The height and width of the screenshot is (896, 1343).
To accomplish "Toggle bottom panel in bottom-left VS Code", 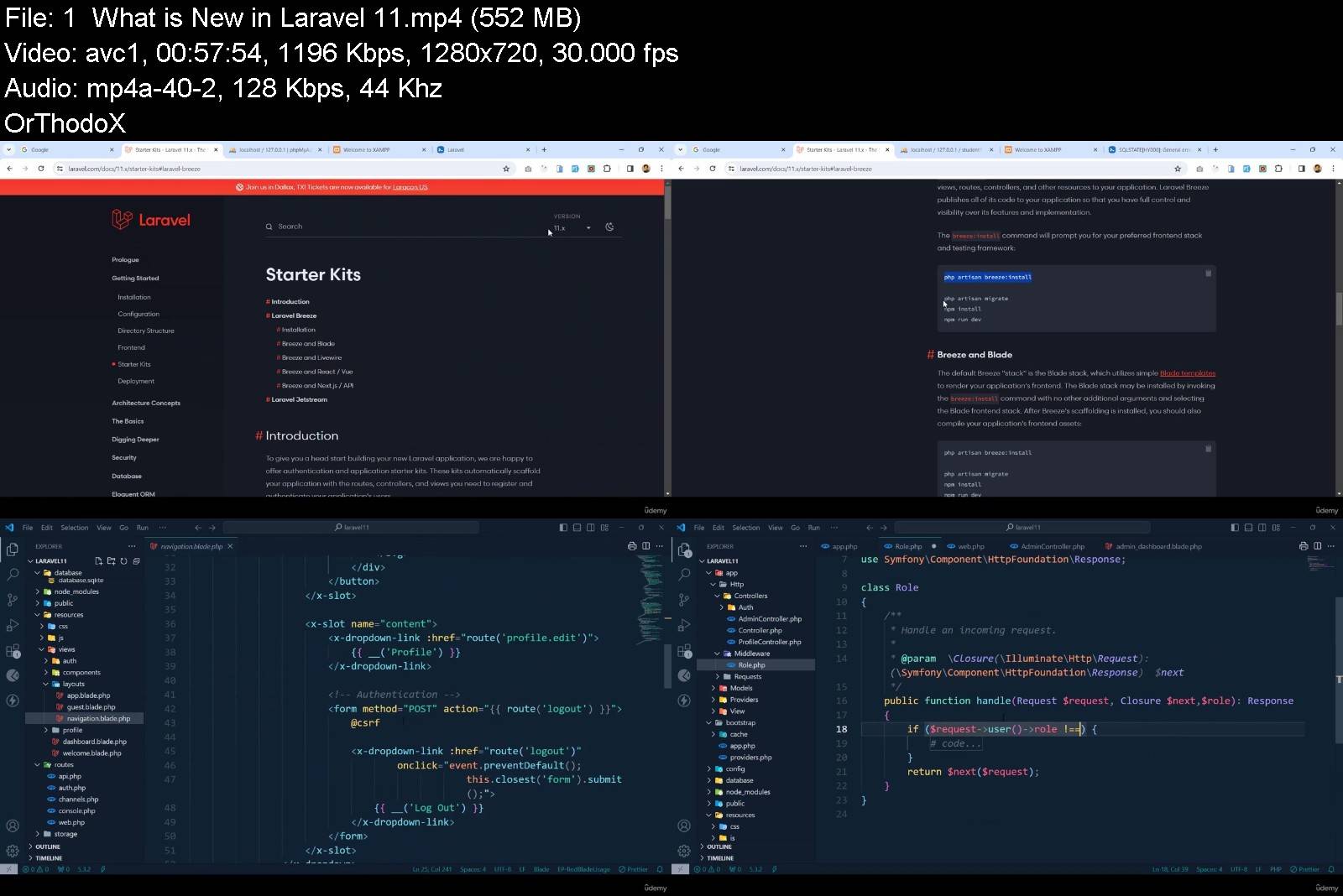I will coord(577,528).
